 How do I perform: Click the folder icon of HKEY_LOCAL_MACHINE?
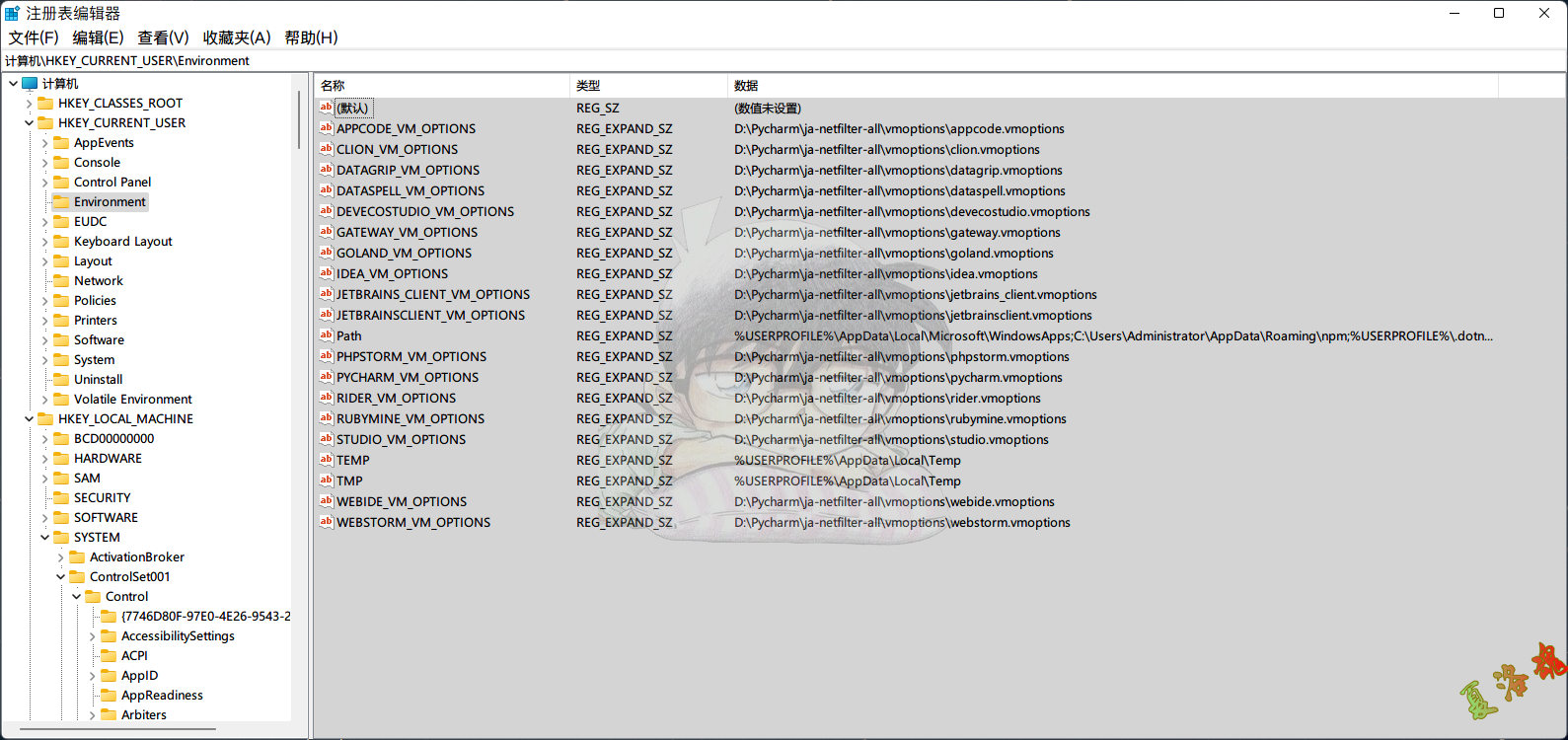click(45, 418)
